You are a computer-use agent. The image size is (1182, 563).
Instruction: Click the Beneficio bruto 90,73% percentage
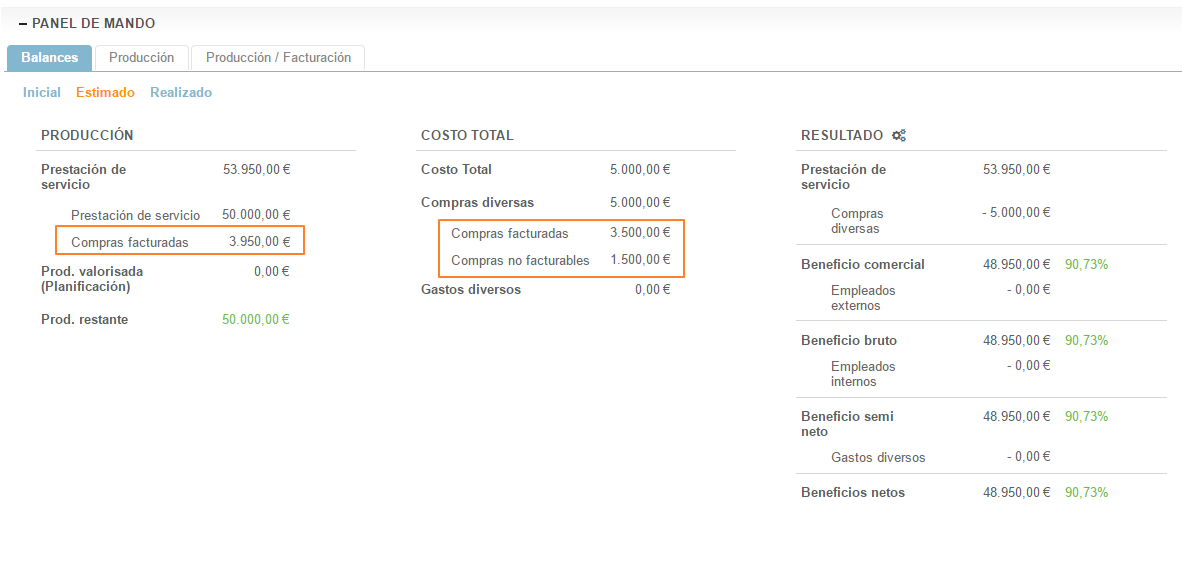1086,341
